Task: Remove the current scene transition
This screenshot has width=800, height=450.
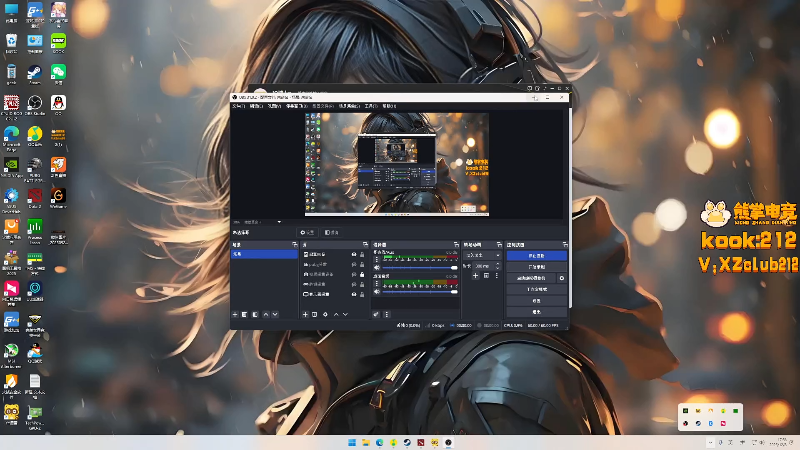Action: point(486,276)
